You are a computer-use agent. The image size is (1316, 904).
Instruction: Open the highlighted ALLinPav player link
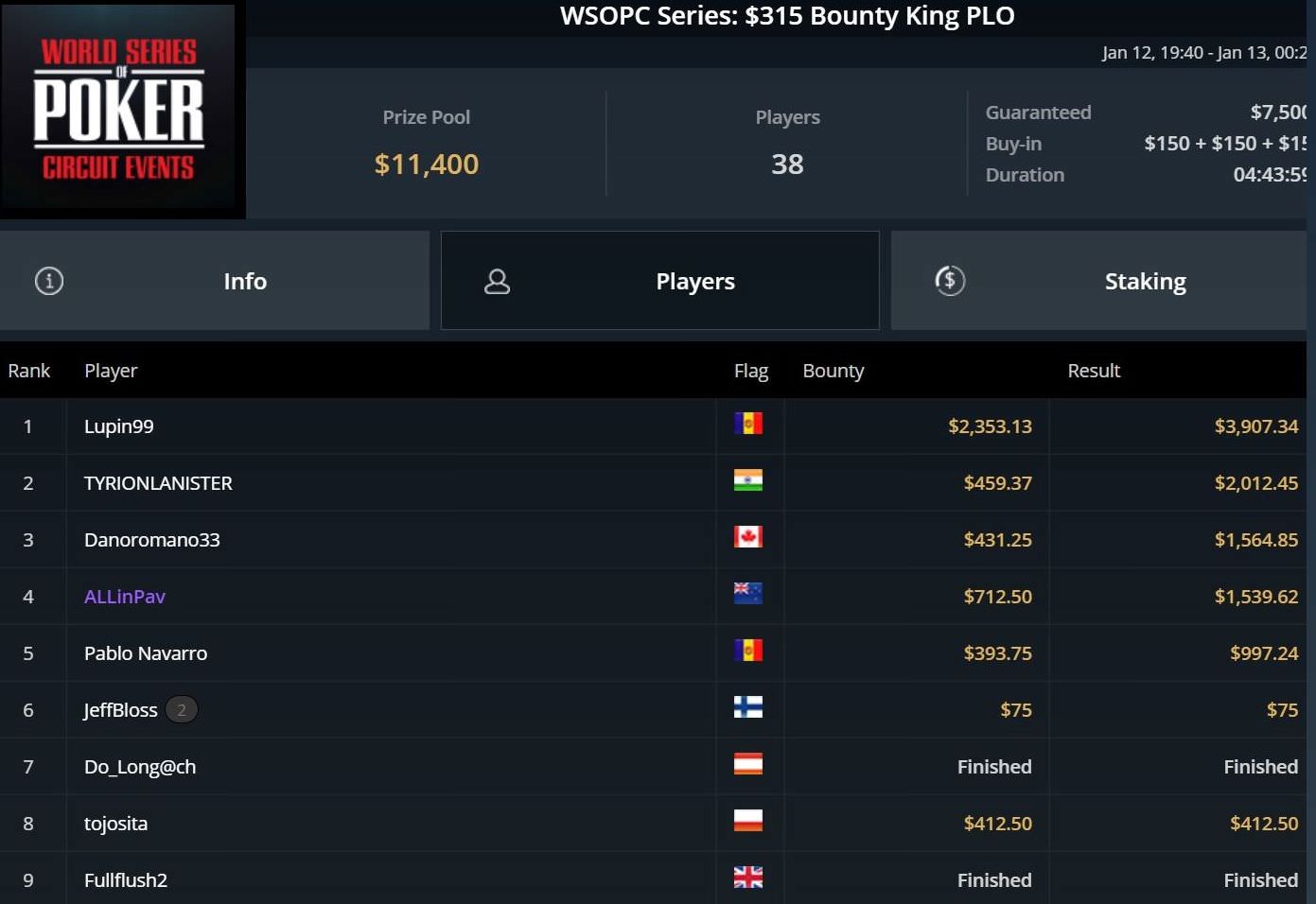125,597
